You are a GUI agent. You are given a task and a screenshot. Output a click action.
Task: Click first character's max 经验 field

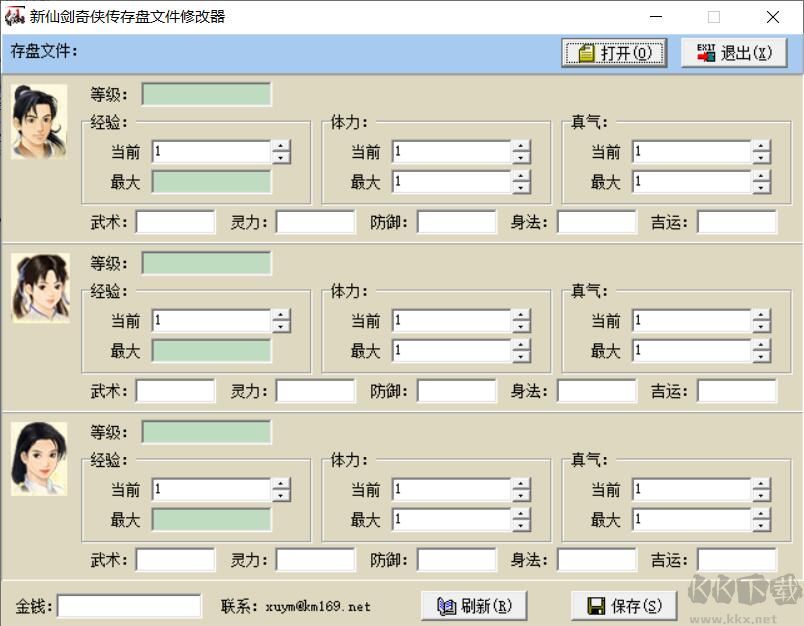[212, 182]
